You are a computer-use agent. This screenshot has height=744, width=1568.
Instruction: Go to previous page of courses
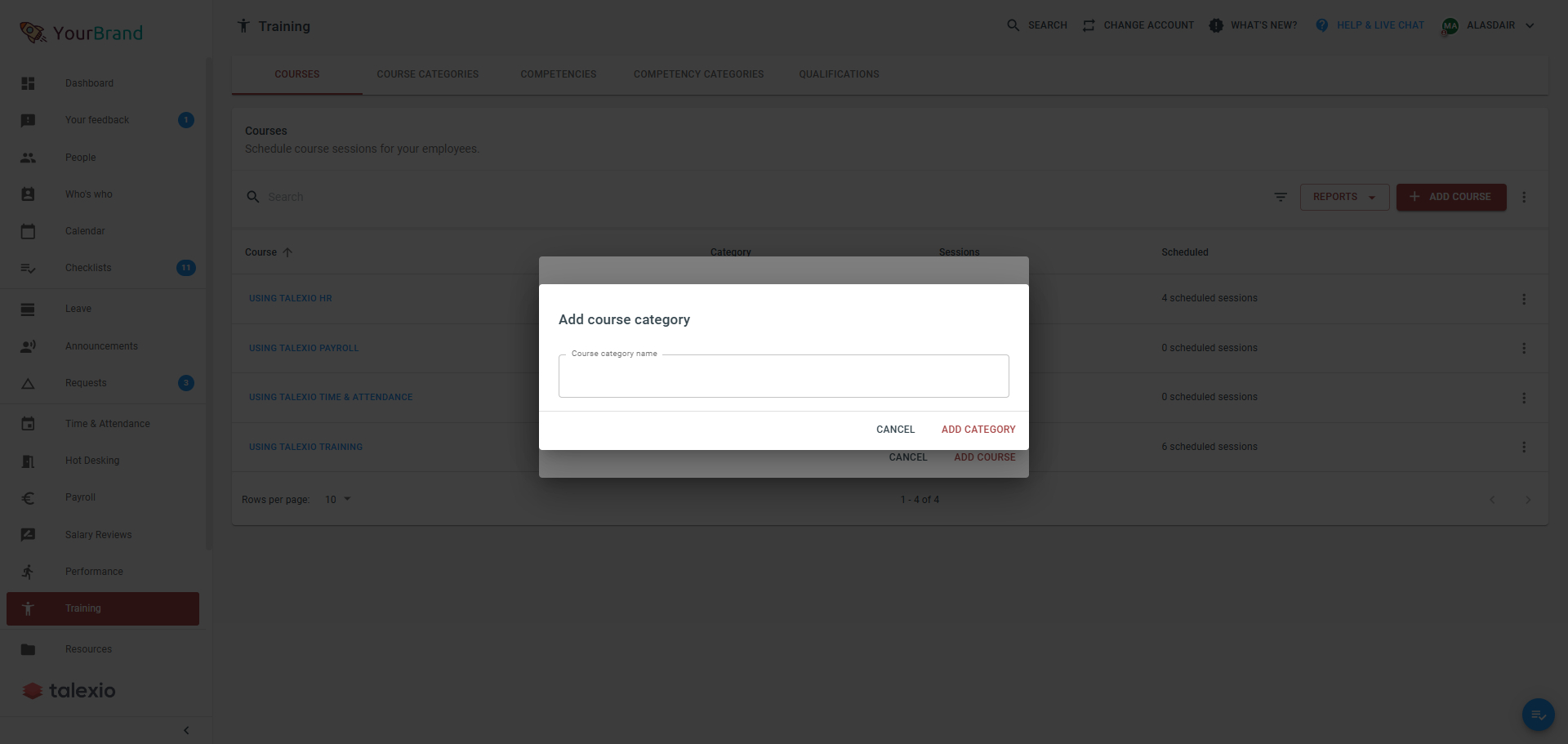[x=1492, y=499]
